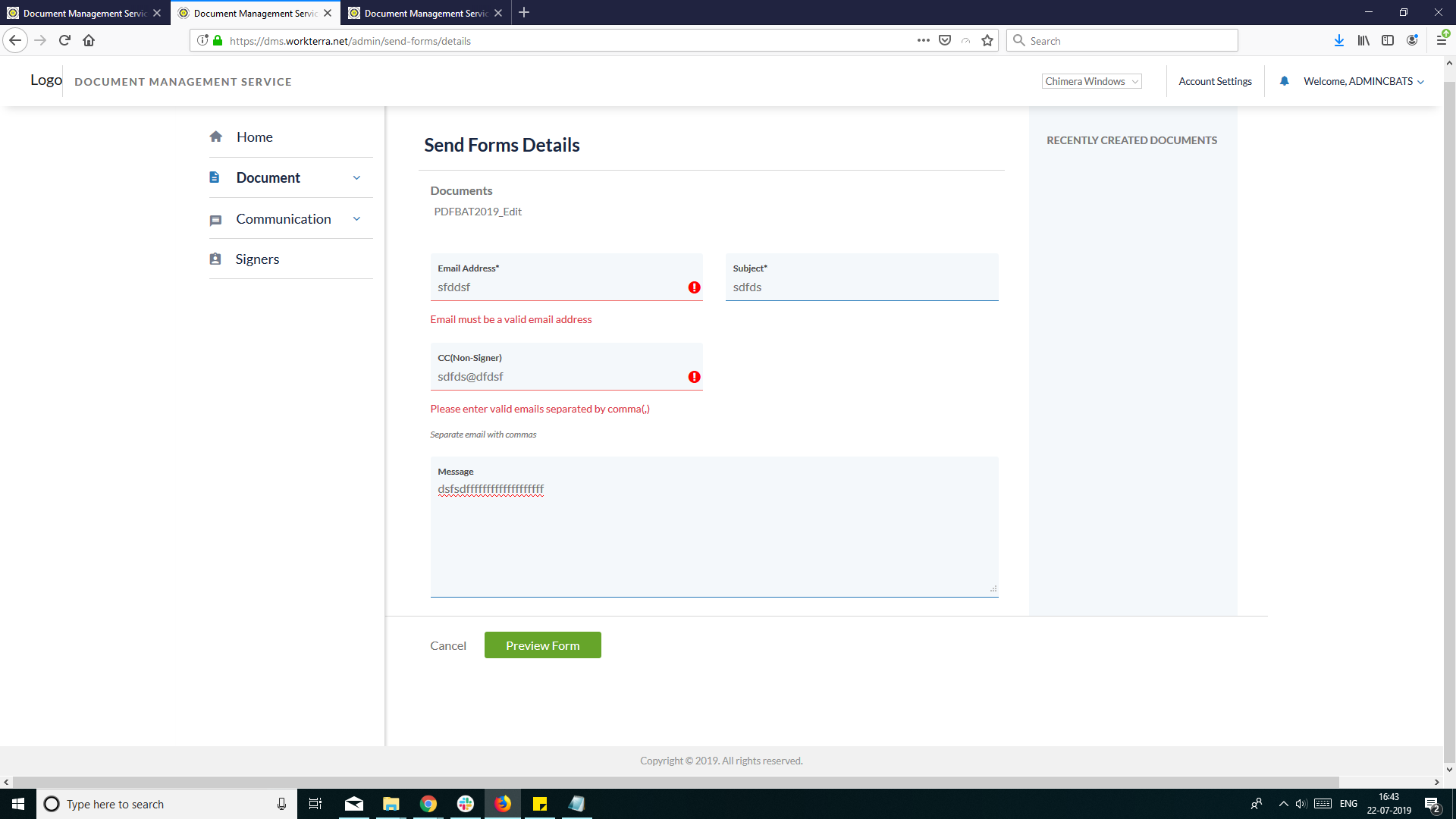Bookmark page with the star icon
1456x819 pixels.
coord(987,41)
